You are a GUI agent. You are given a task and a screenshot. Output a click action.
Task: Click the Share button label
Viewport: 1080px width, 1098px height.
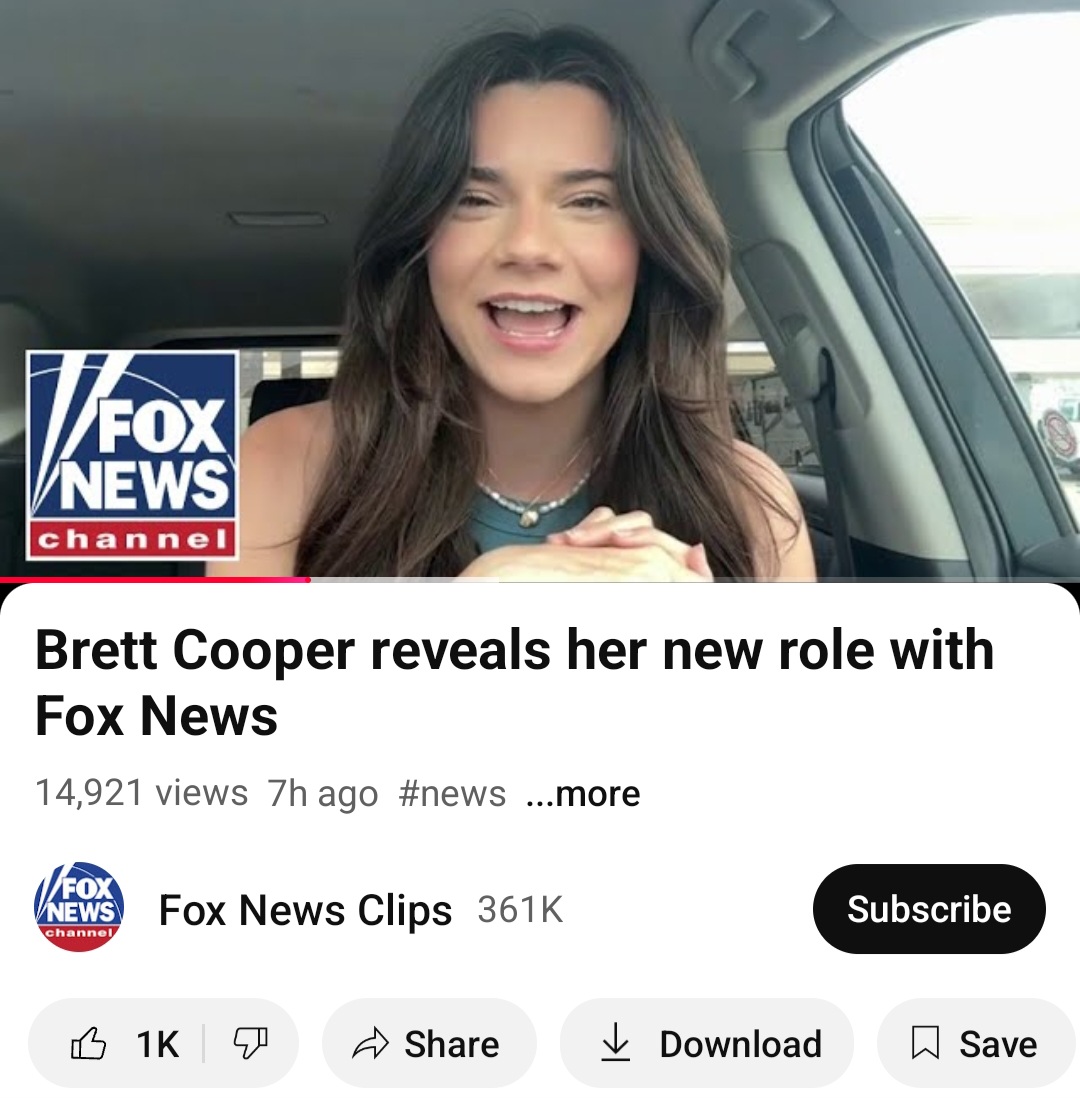[452, 1044]
